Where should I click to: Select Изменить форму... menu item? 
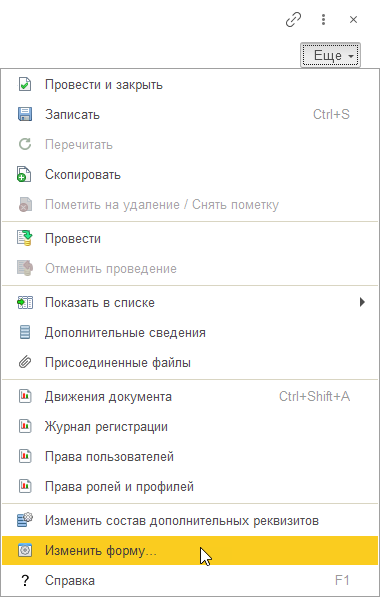[190, 550]
